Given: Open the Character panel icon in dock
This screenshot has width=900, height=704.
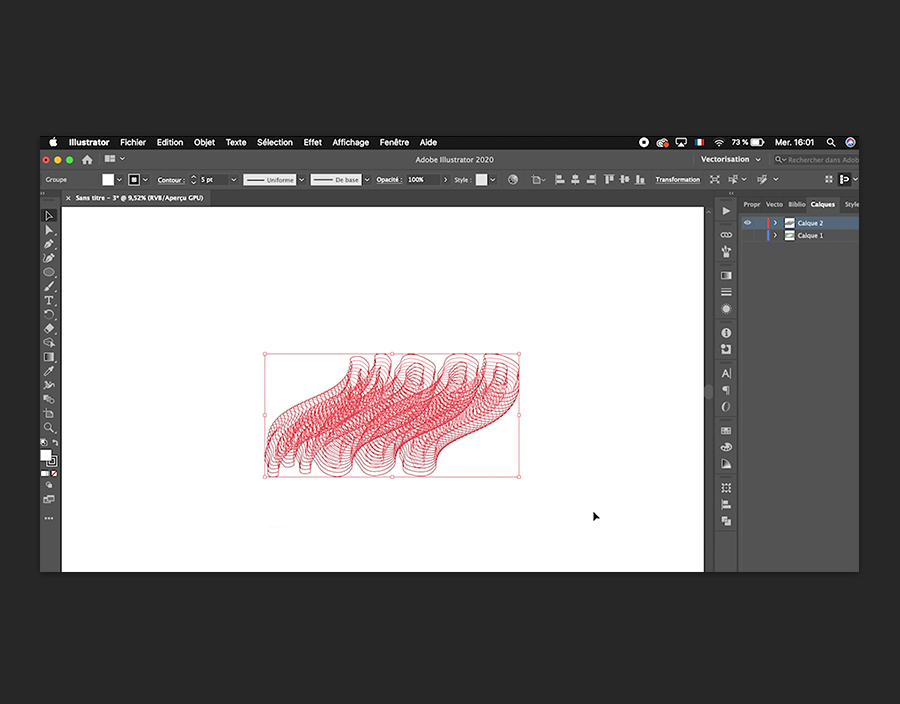Looking at the screenshot, I should [726, 374].
